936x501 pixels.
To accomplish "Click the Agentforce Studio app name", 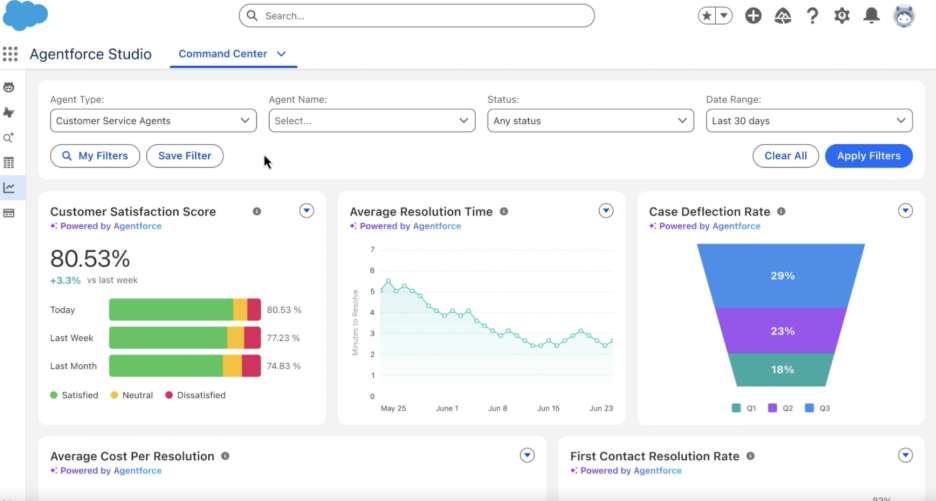I will [x=91, y=54].
